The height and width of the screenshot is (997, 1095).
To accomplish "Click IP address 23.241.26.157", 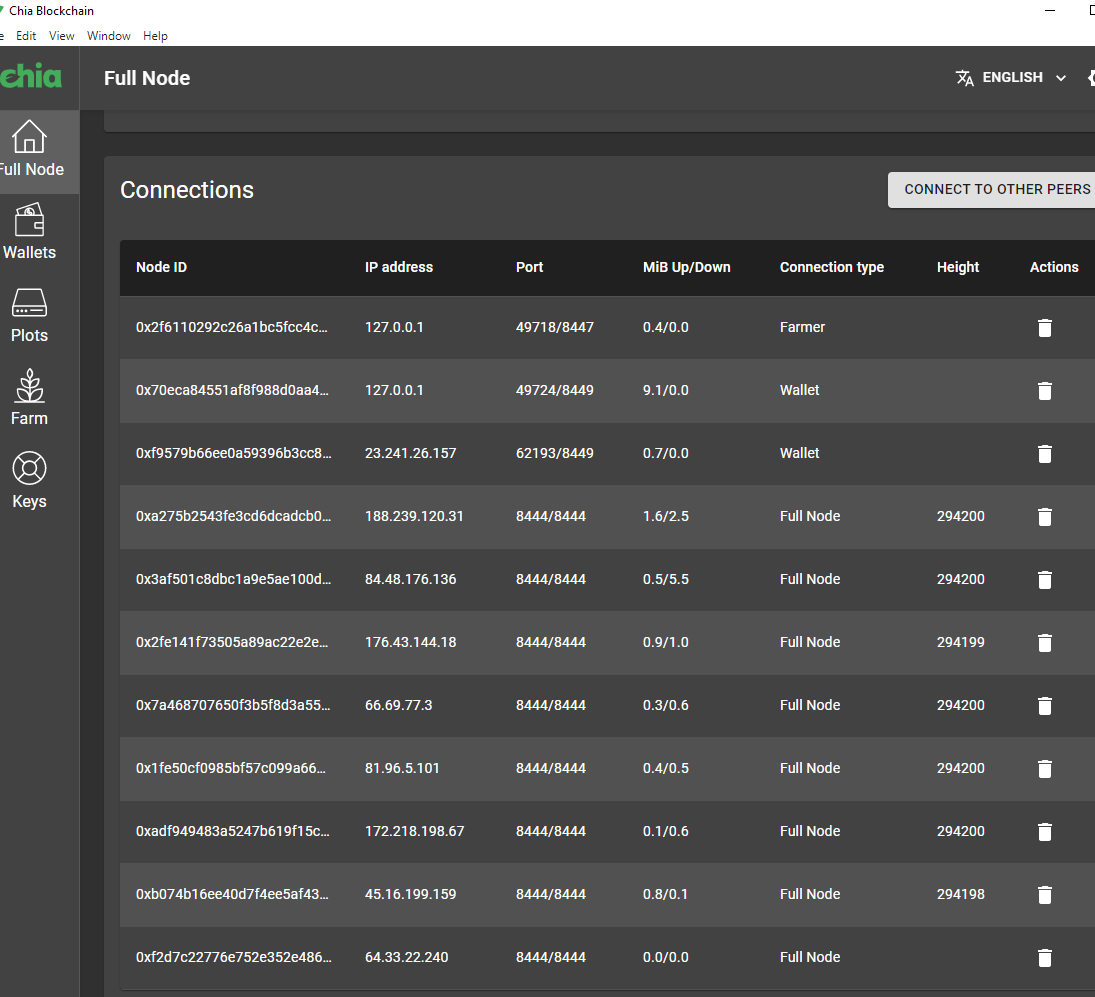I will click(411, 453).
